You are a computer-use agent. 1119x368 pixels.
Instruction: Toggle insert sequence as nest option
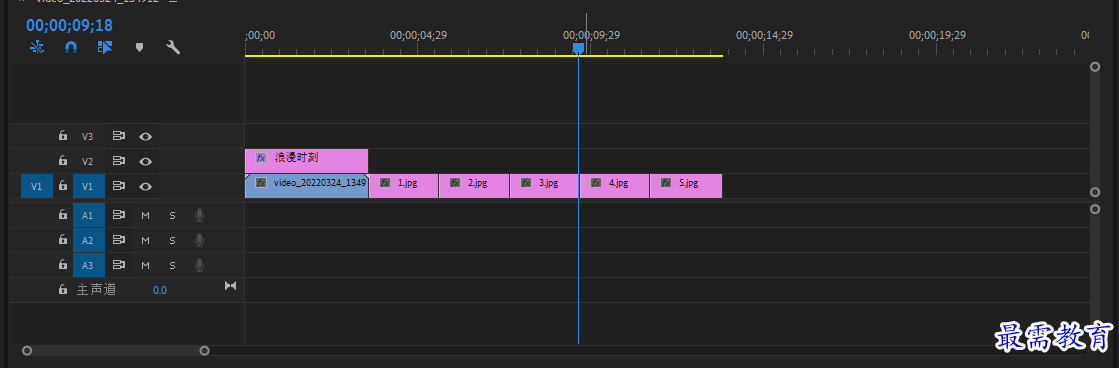coord(36,48)
